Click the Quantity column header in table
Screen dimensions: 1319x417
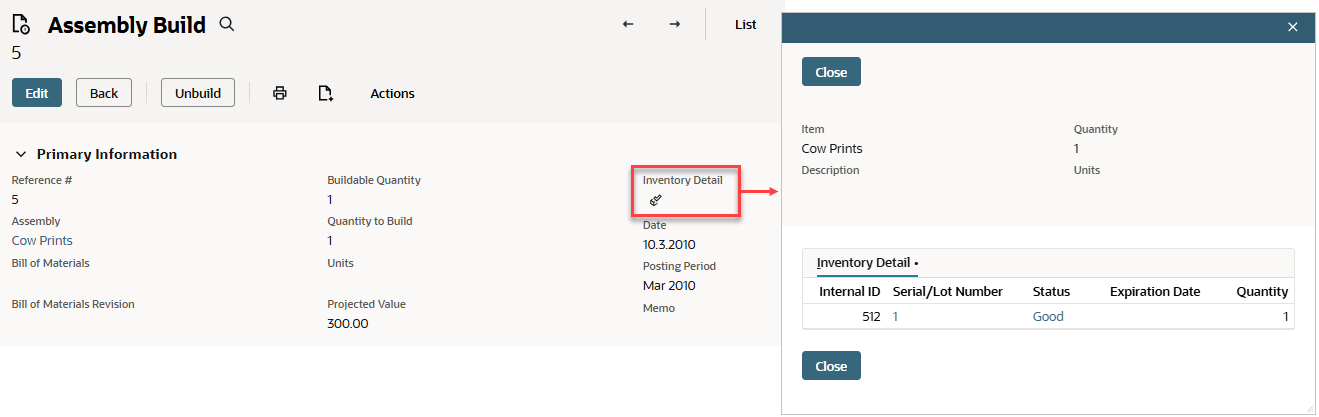tap(1261, 291)
